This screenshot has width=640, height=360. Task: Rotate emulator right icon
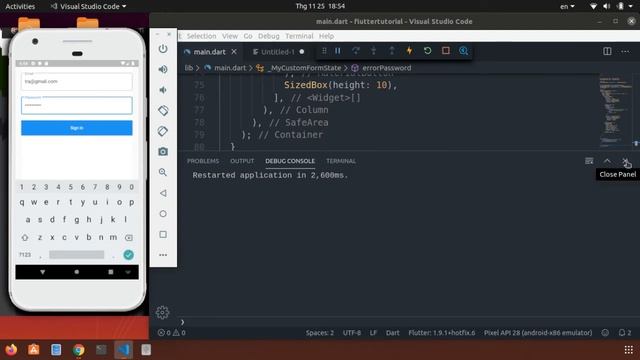163,131
